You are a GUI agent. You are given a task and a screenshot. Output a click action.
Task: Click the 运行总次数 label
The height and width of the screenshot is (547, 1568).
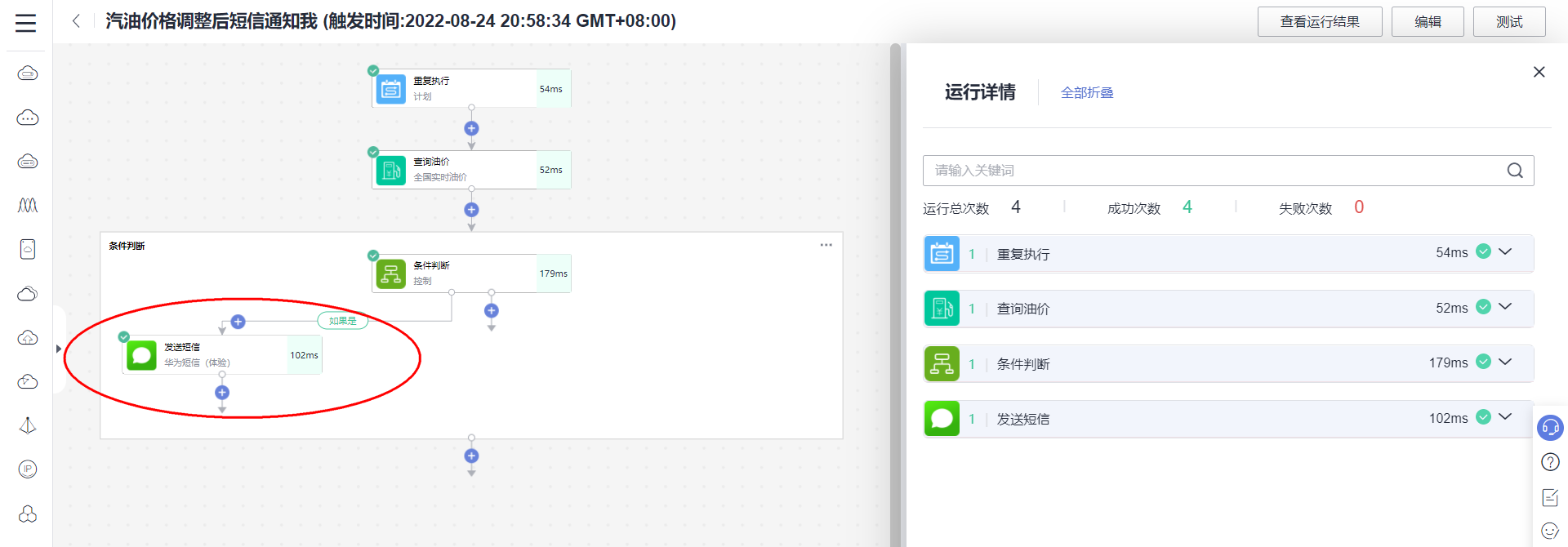[x=955, y=209]
